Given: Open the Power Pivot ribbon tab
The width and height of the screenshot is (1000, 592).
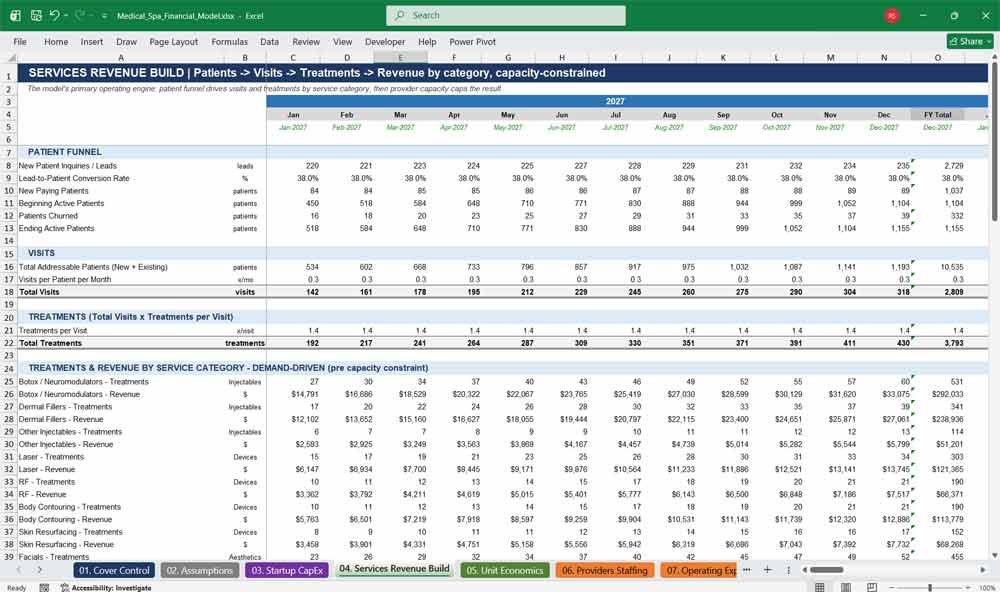Looking at the screenshot, I should 473,41.
